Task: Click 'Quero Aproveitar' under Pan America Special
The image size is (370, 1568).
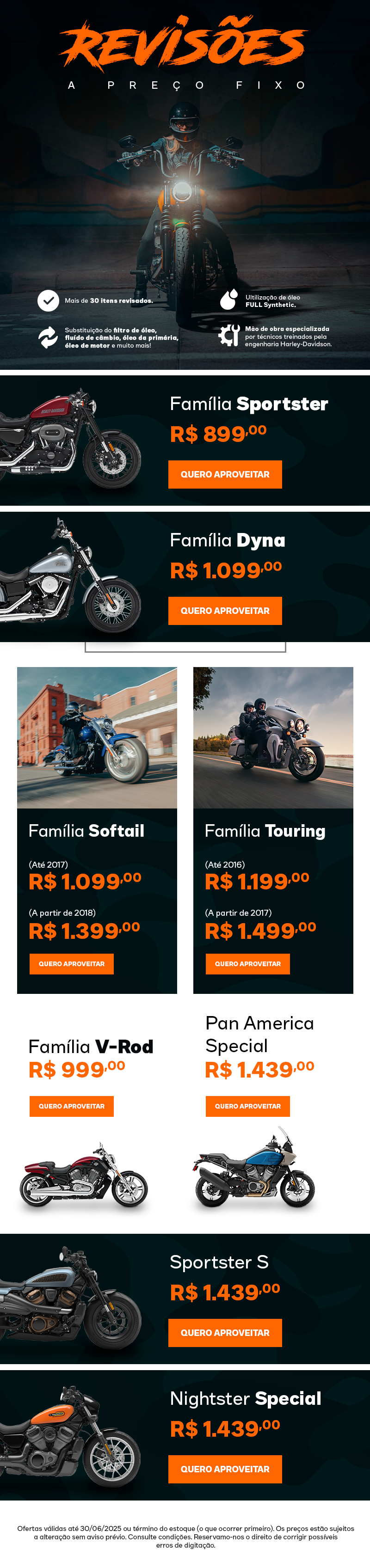Action: 248,1106
